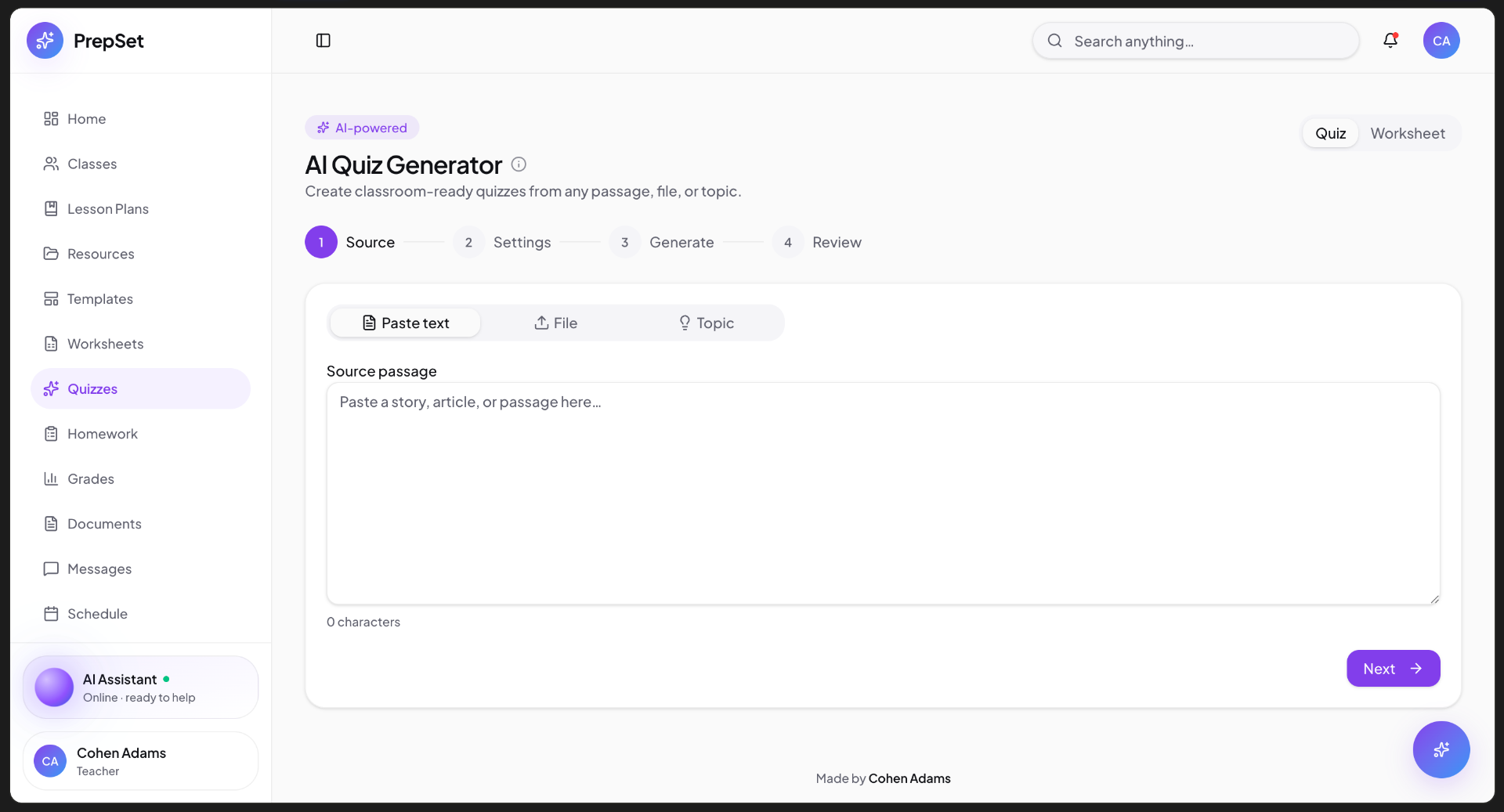
Task: Click the Lesson Plans book icon
Action: (51, 209)
